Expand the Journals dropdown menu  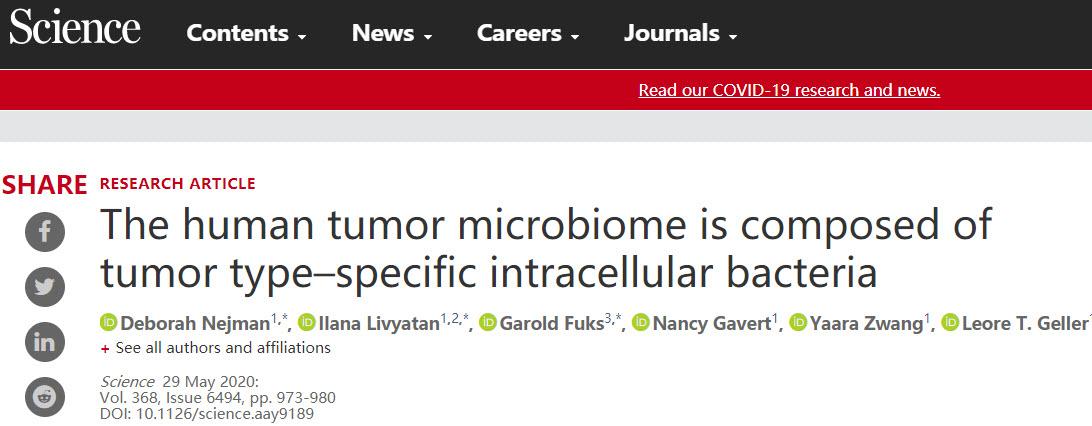tap(680, 33)
